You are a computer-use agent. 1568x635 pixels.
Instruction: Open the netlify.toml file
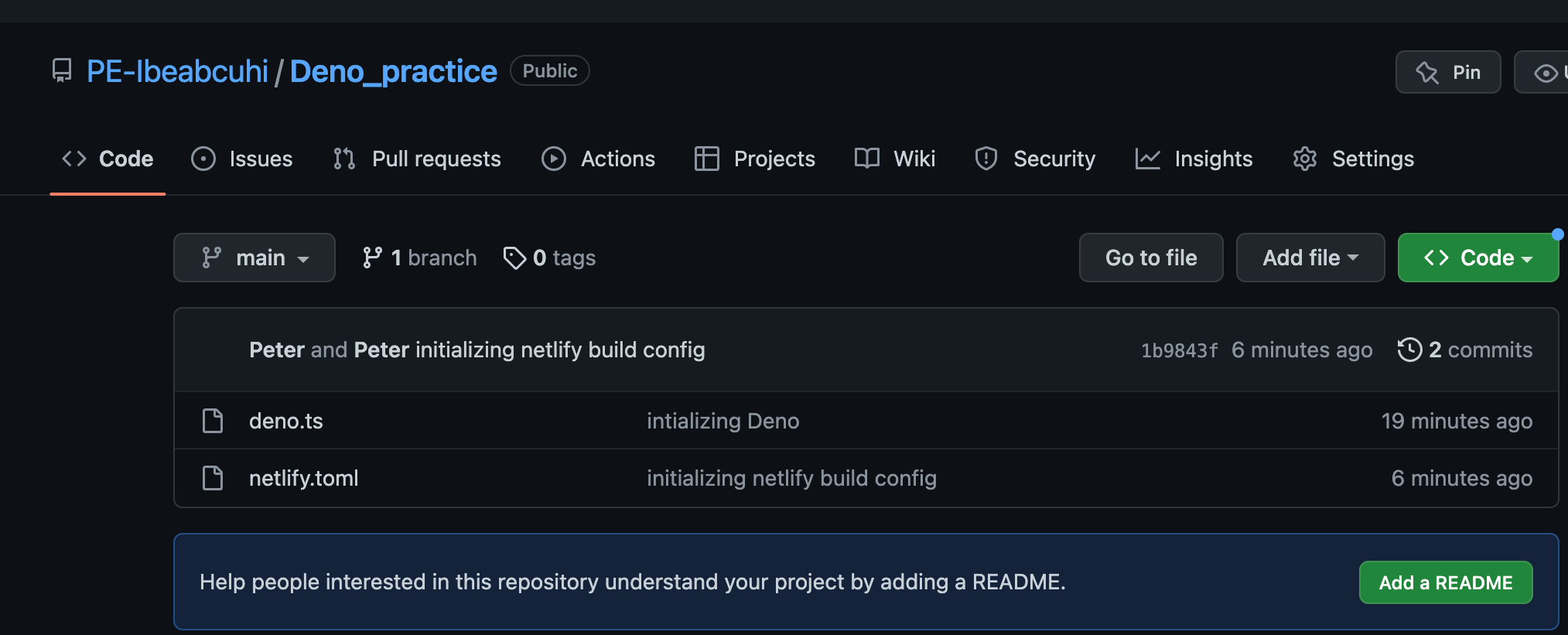coord(304,478)
